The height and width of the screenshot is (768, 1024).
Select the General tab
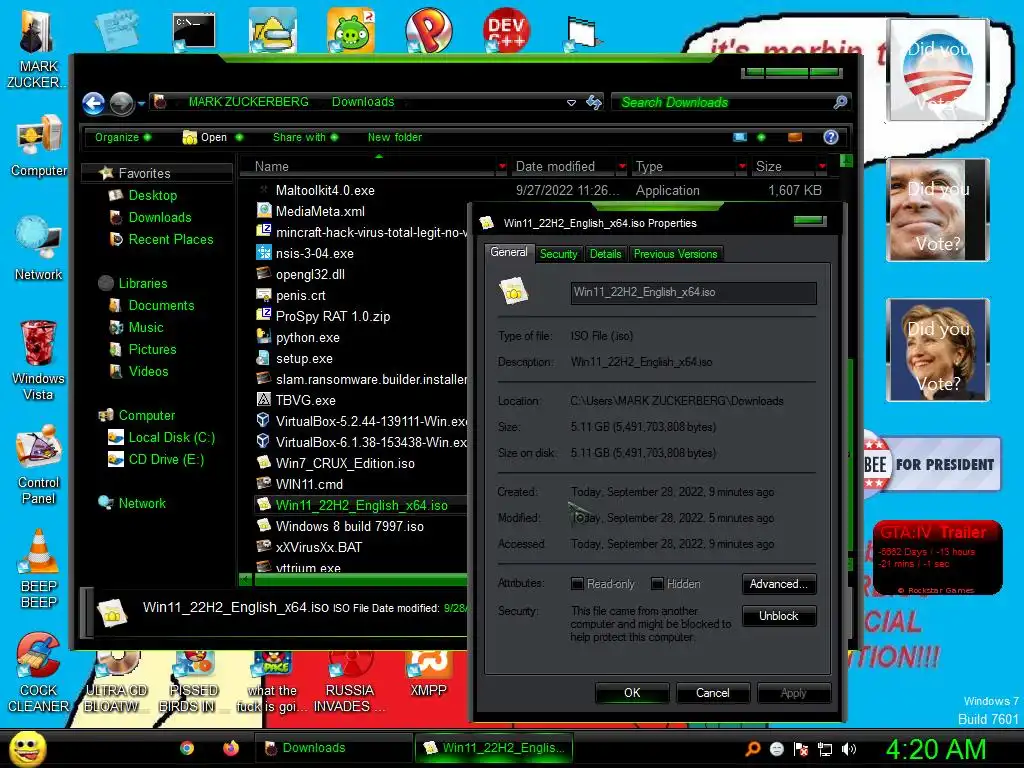pos(509,252)
